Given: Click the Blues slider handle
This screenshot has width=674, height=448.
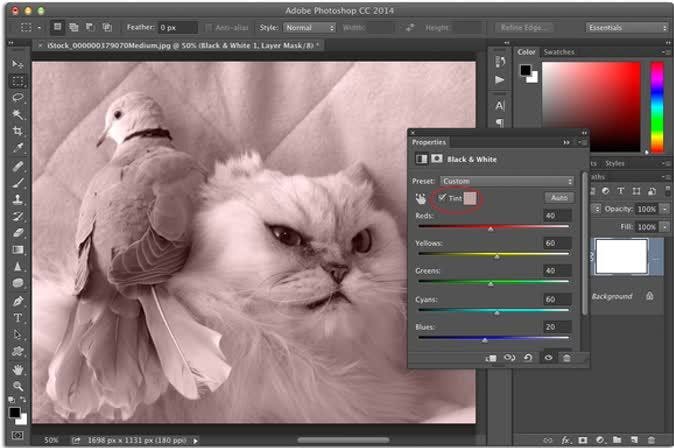Looking at the screenshot, I should pyautogui.click(x=484, y=340).
